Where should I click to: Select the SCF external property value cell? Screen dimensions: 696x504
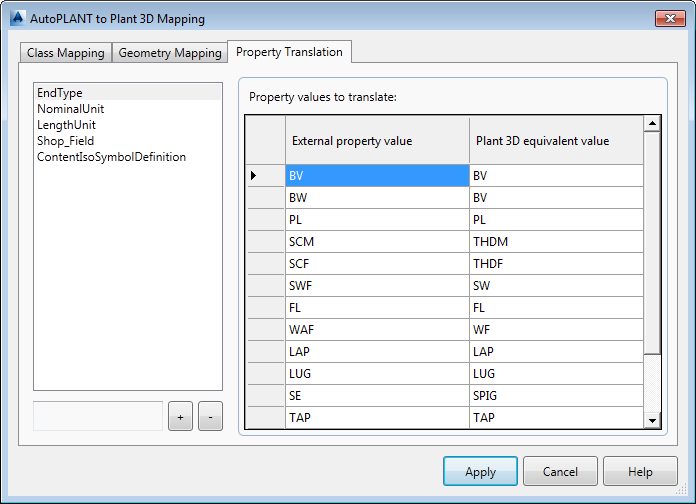point(377,264)
